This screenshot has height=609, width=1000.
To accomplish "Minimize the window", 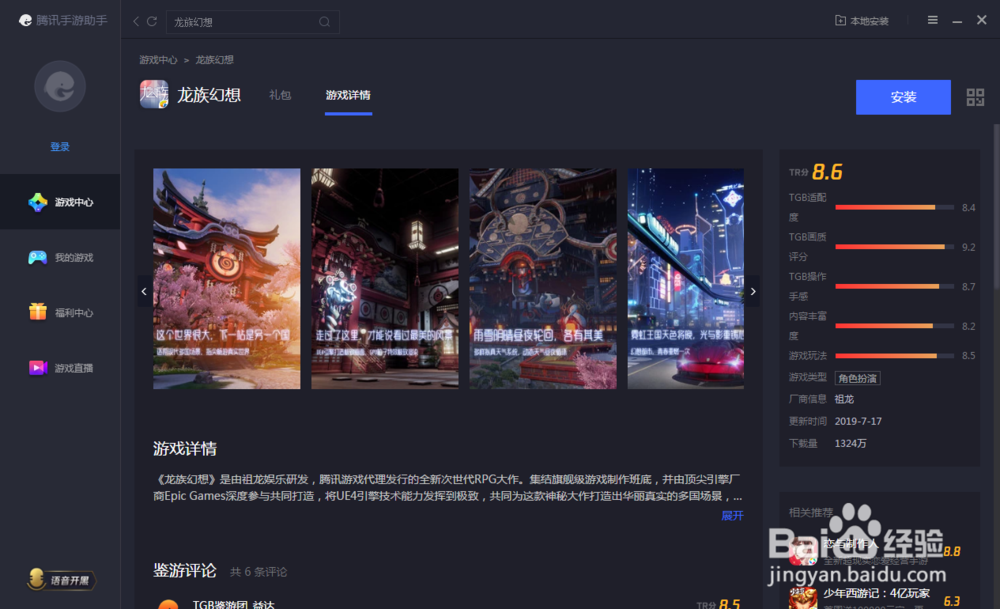I will 957,21.
